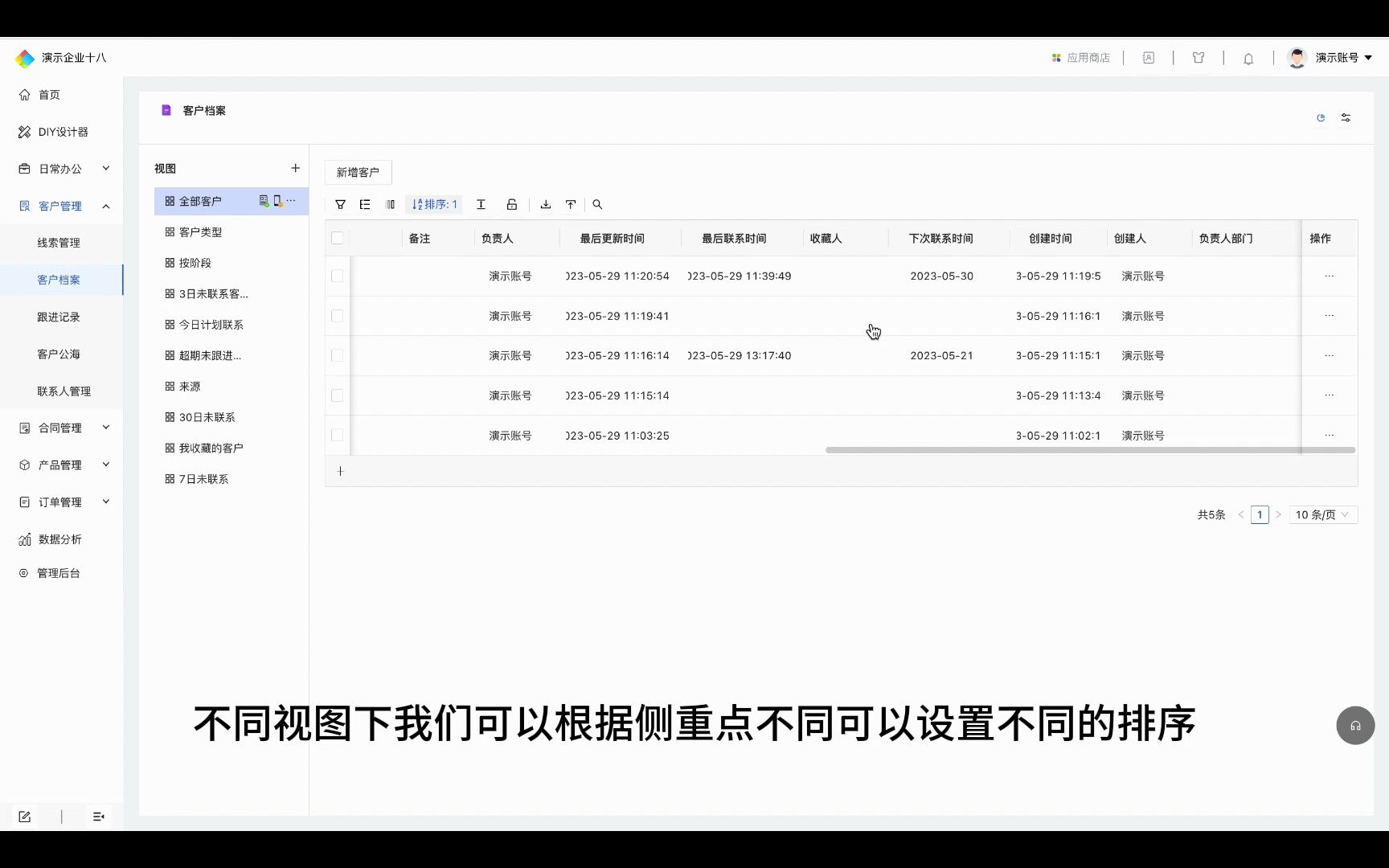This screenshot has height=868, width=1389.
Task: Open the row height adjustment icon
Action: 481,204
